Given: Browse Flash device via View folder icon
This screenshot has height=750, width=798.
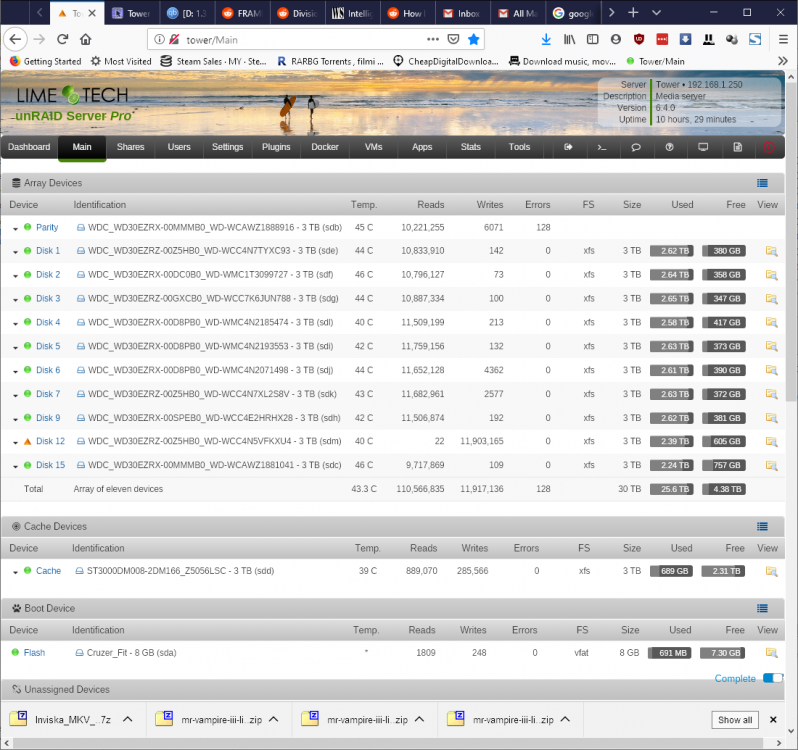Looking at the screenshot, I should click(x=772, y=653).
